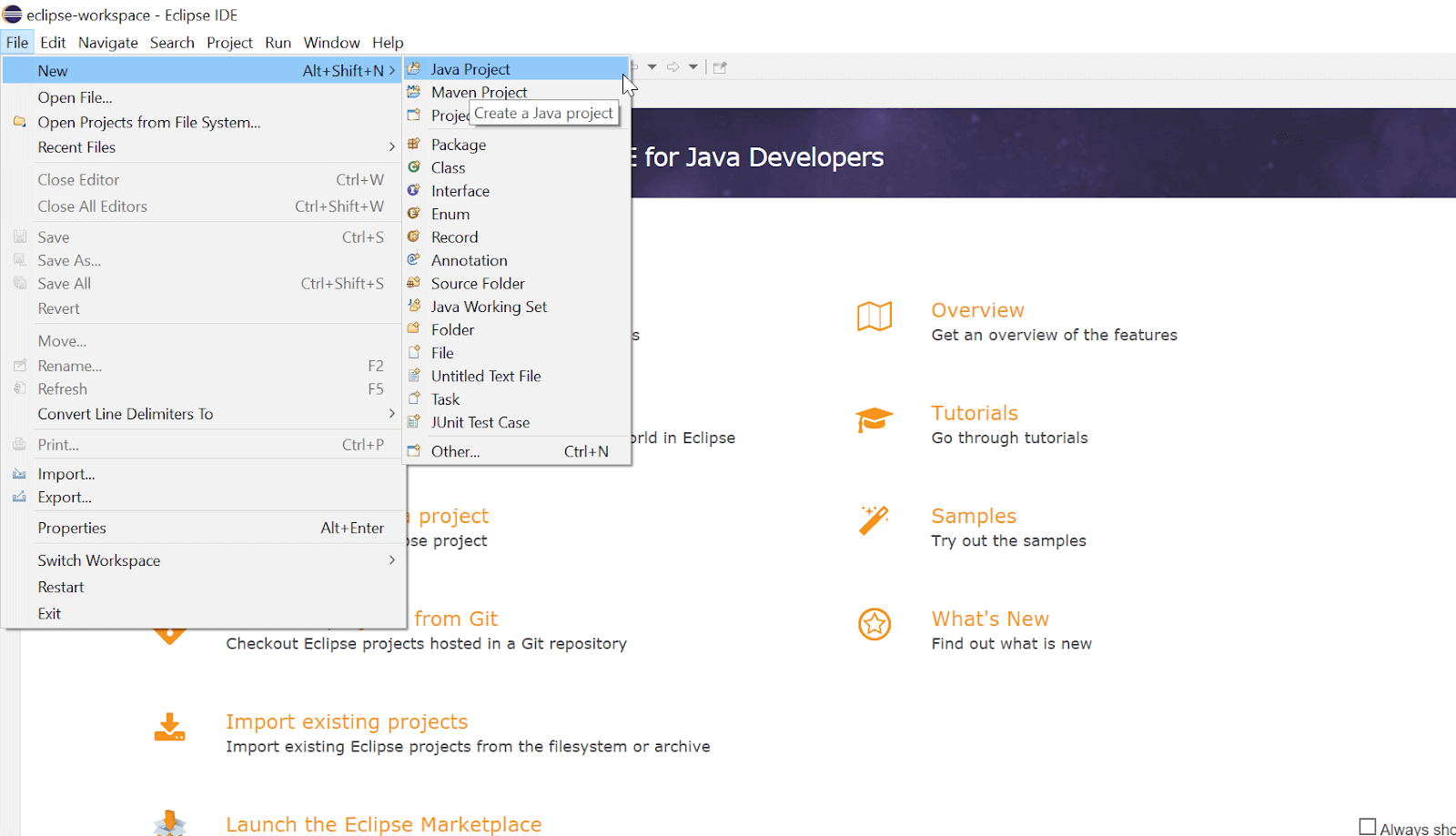Viewport: 1456px width, 836px height.
Task: Click 'Find out what is new' text
Action: 1011,643
